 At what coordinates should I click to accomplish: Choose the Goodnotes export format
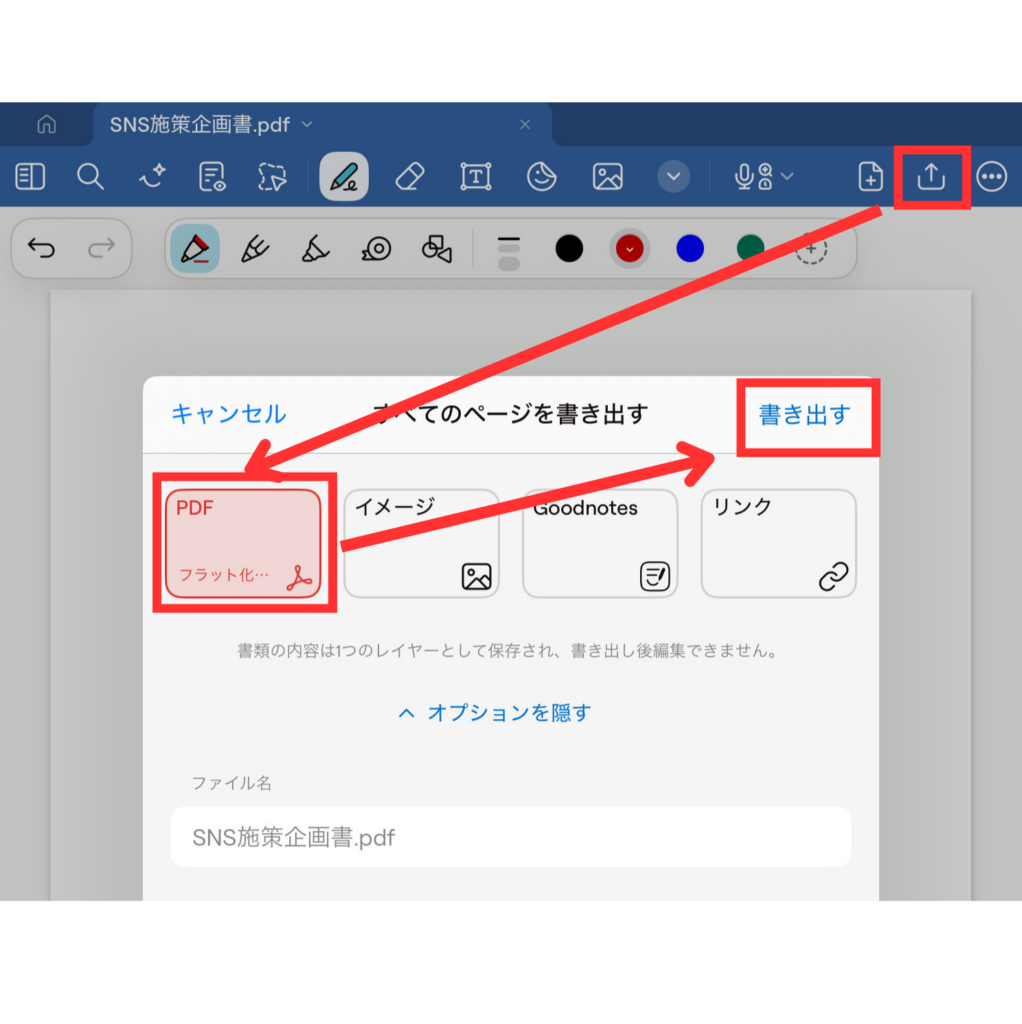pyautogui.click(x=600, y=543)
